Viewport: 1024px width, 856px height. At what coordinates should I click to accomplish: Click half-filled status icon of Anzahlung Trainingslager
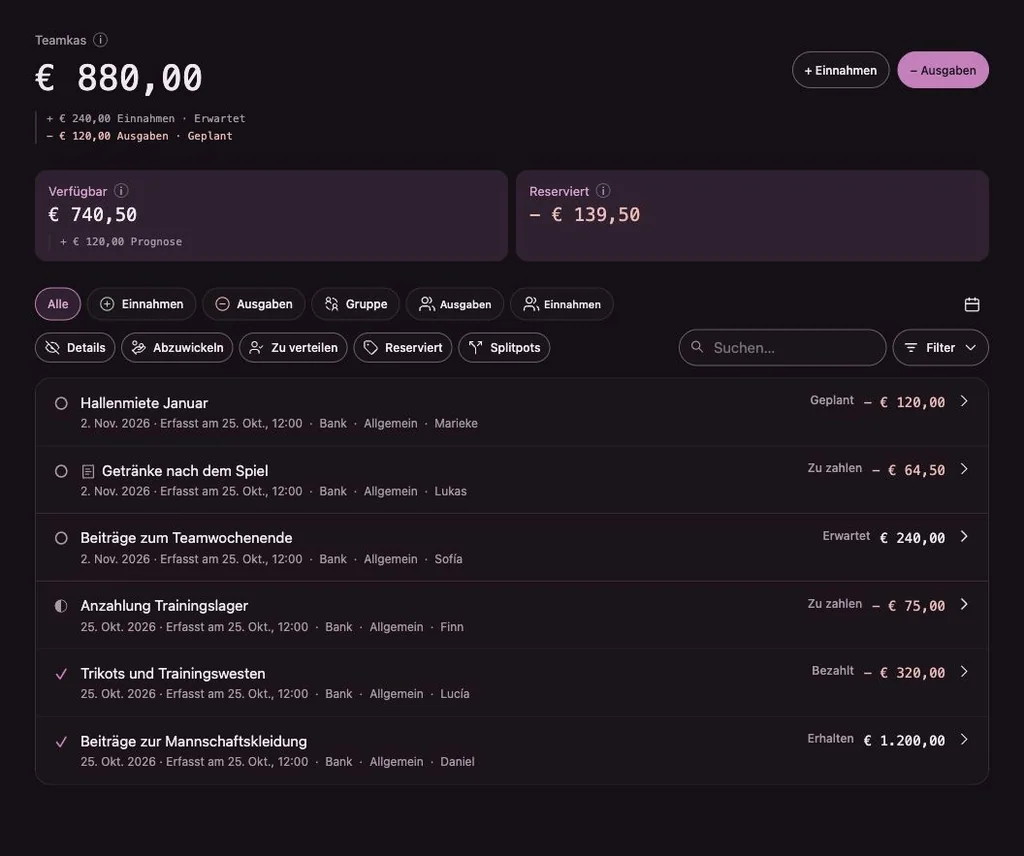point(61,606)
